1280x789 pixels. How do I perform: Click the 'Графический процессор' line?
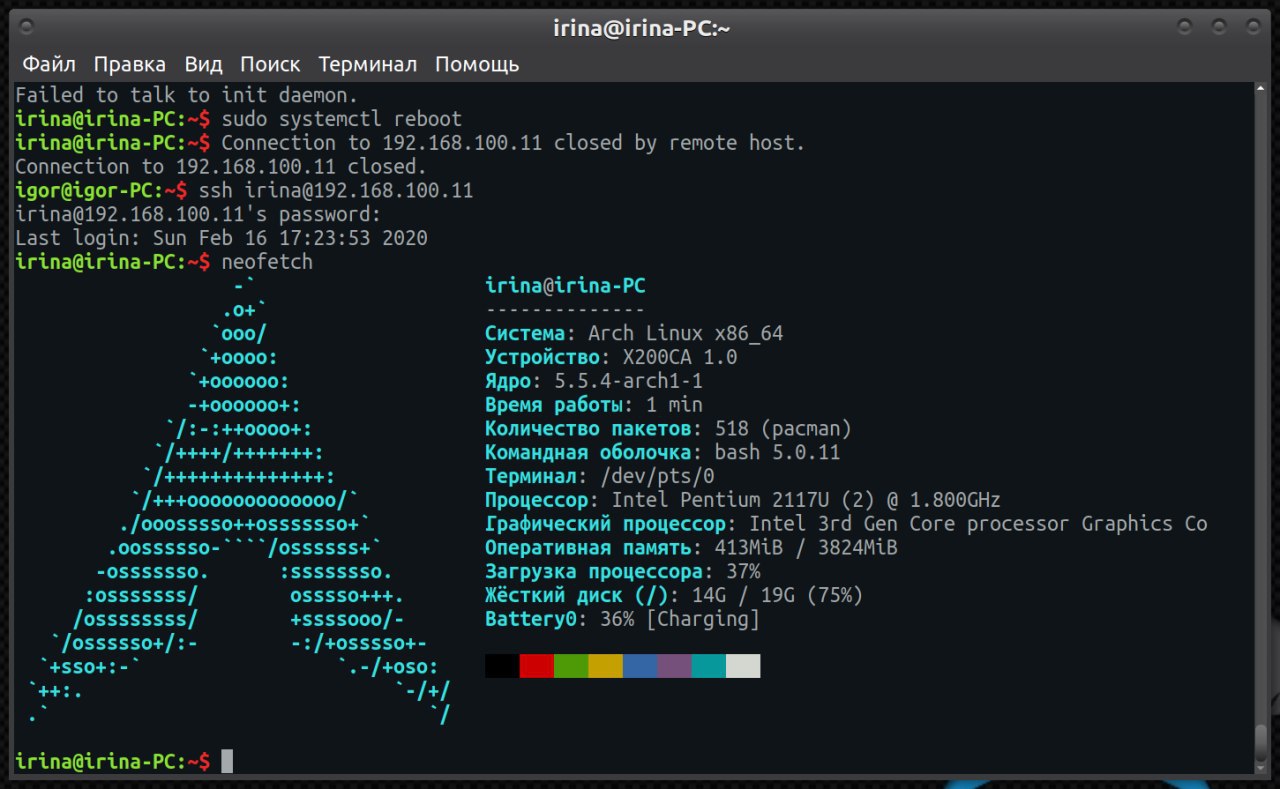[x=846, y=524]
